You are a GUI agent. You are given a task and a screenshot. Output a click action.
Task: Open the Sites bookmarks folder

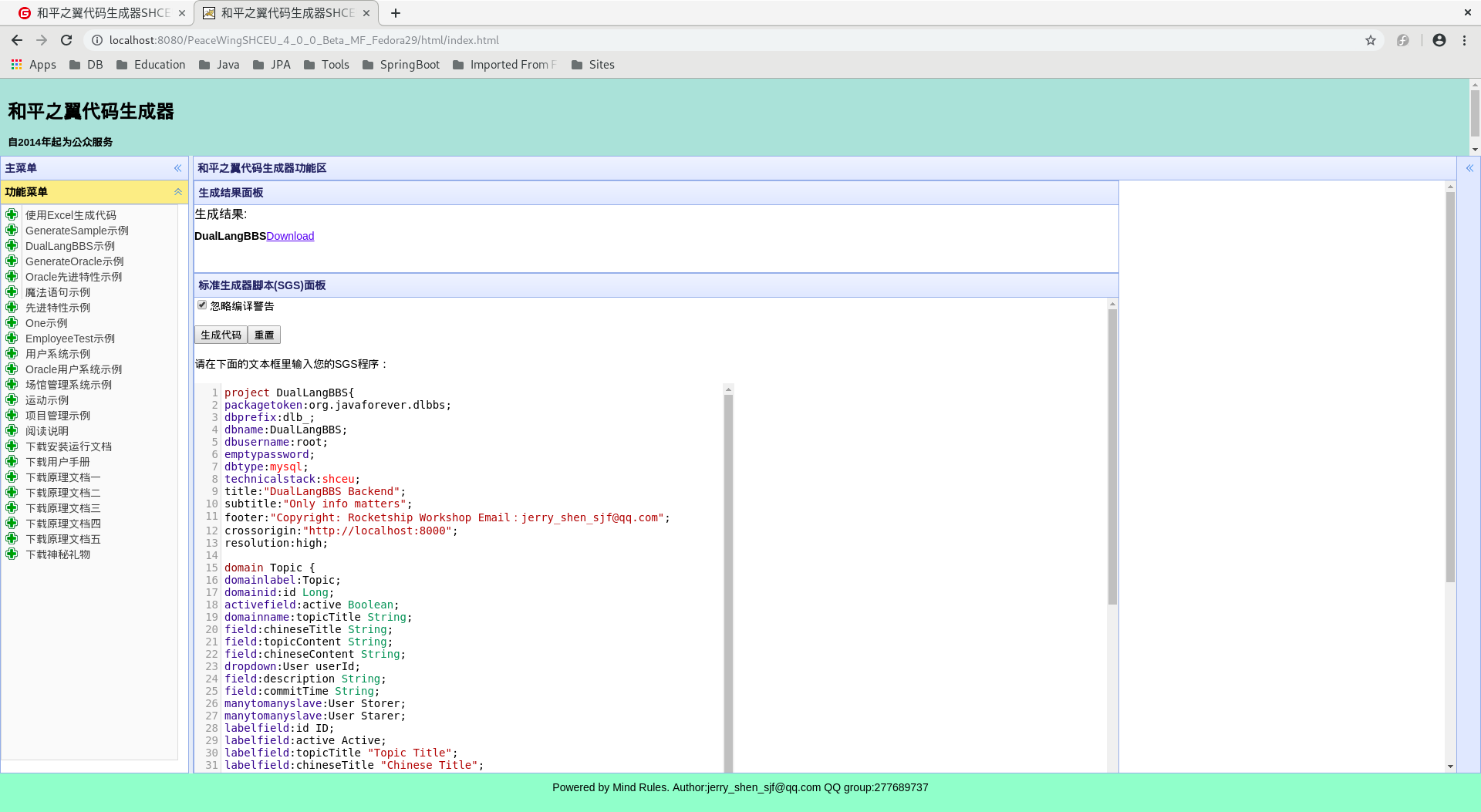click(592, 65)
